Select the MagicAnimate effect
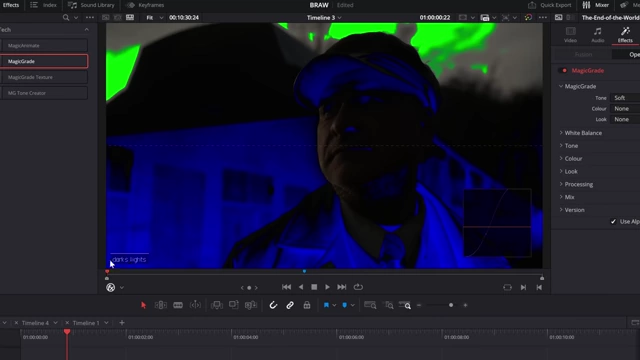 pyautogui.click(x=44, y=45)
